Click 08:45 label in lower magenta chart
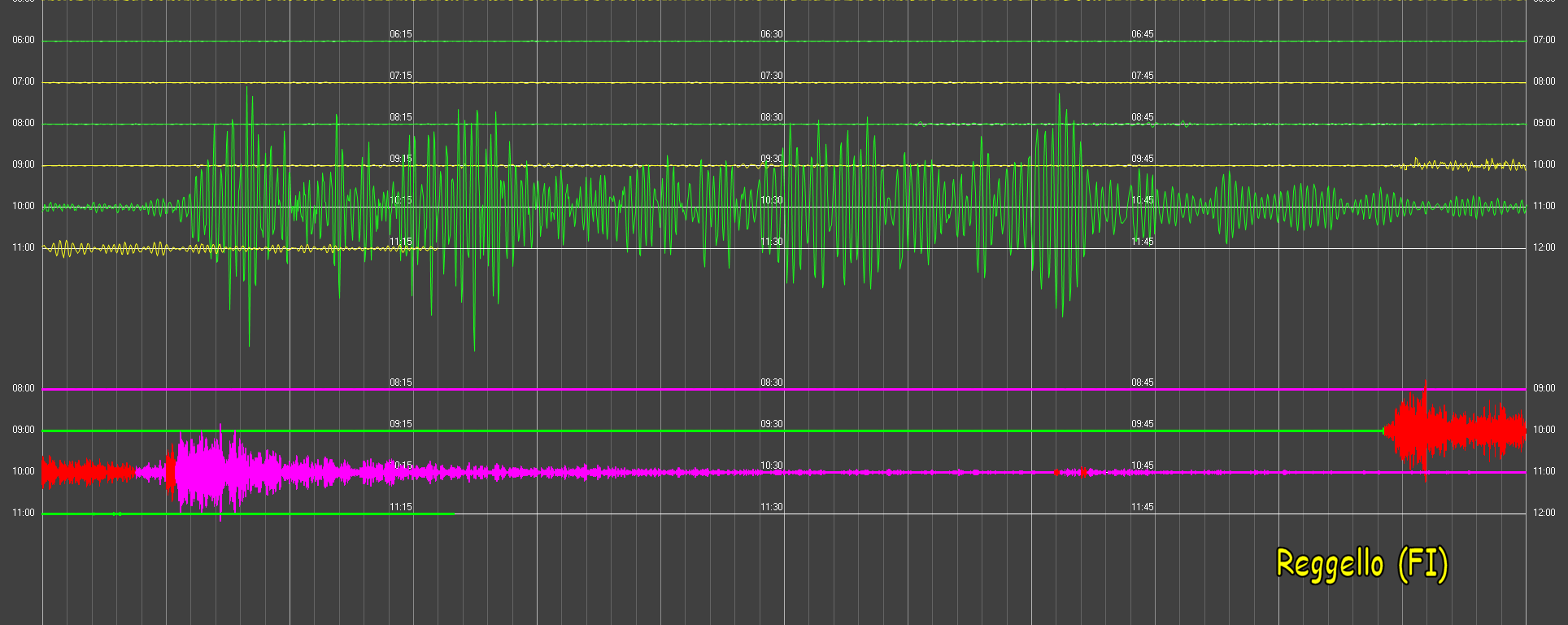 (1143, 382)
